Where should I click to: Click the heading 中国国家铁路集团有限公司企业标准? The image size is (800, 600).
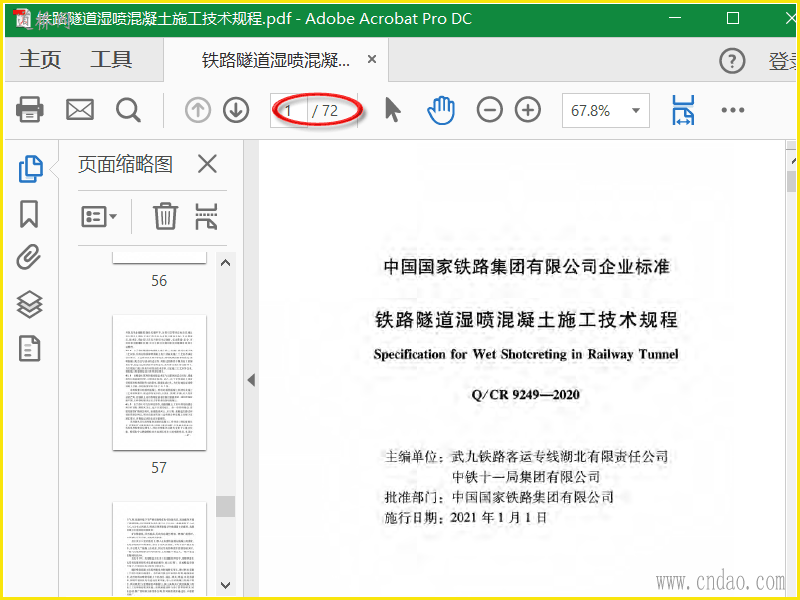point(527,266)
